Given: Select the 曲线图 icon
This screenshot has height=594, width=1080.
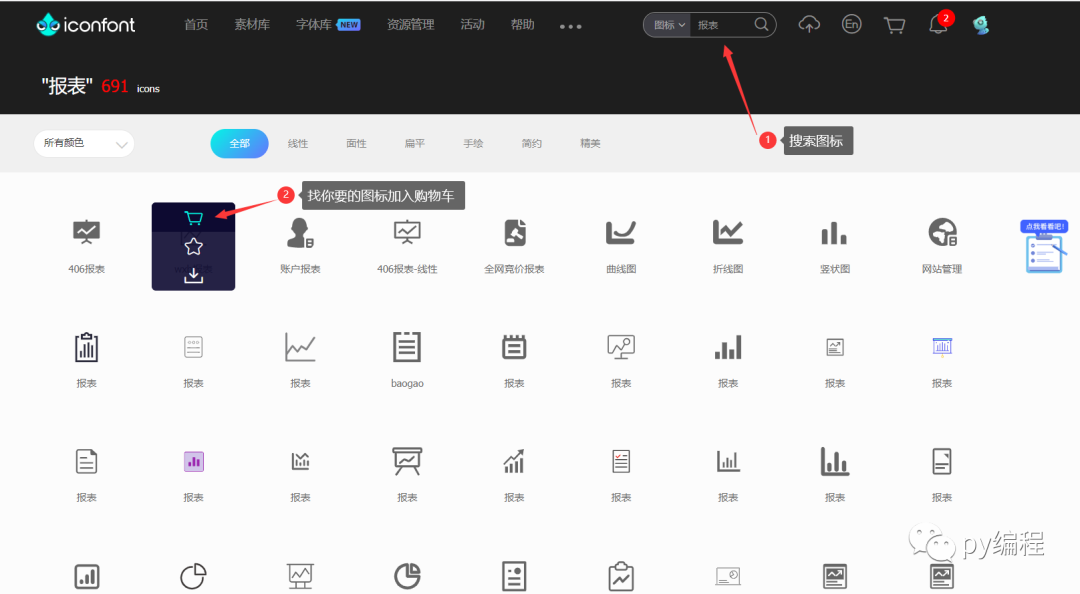Looking at the screenshot, I should (x=621, y=232).
